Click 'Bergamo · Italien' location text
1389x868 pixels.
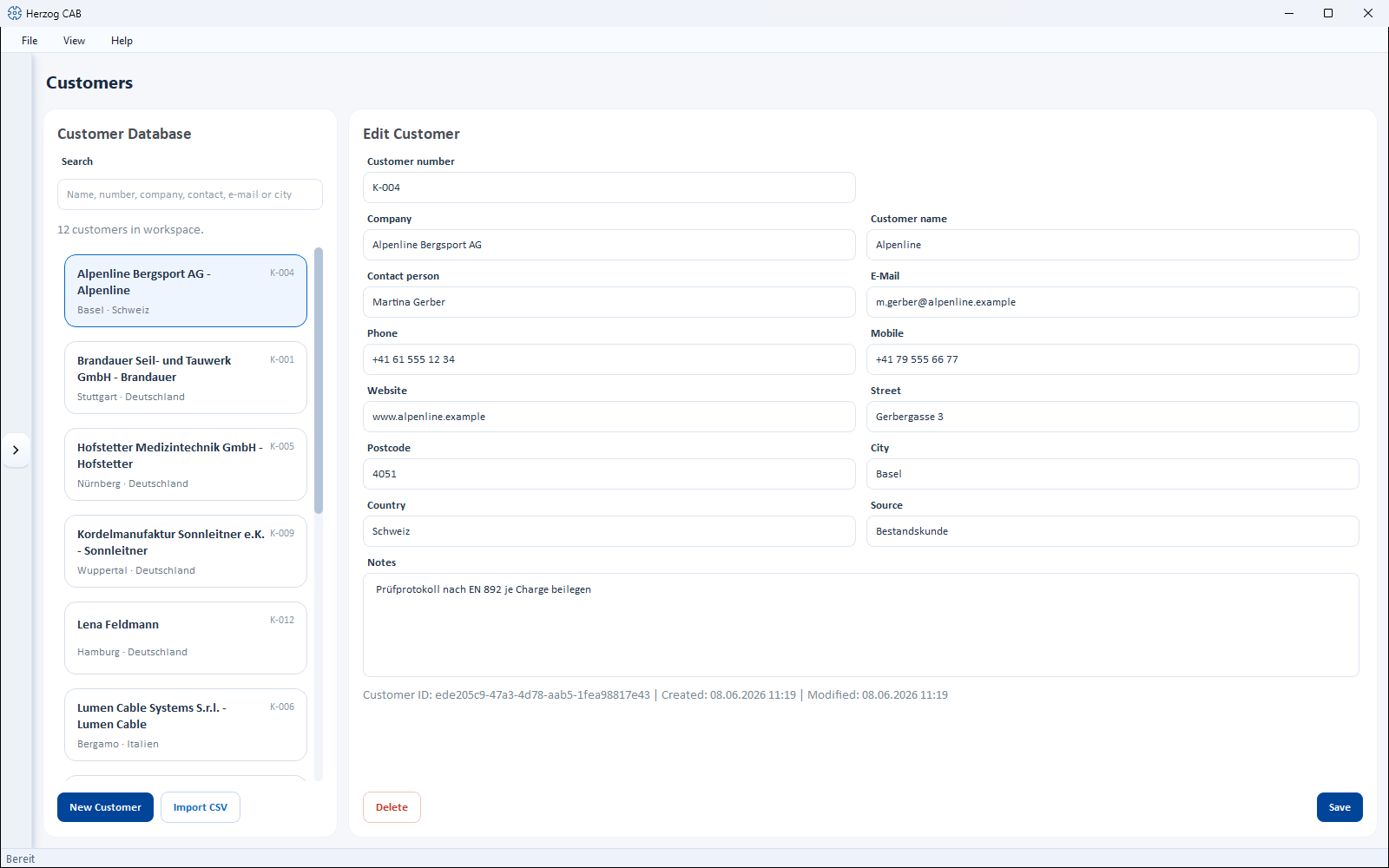[x=118, y=744]
